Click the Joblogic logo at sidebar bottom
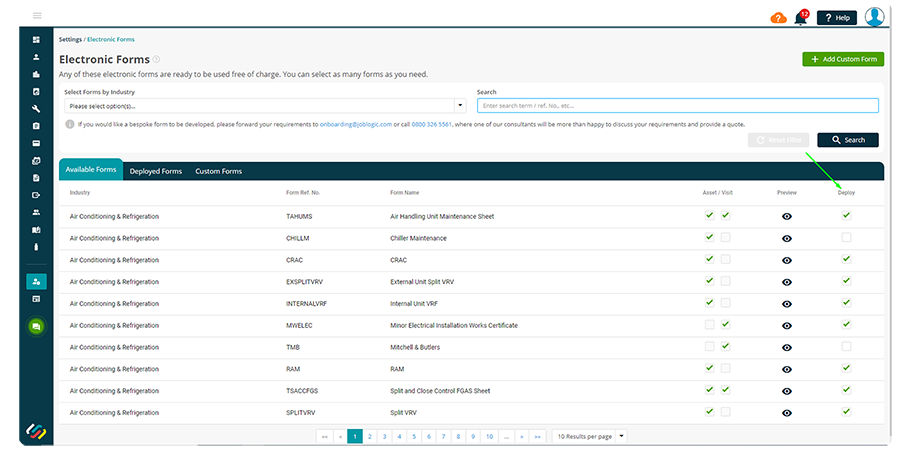 36,431
